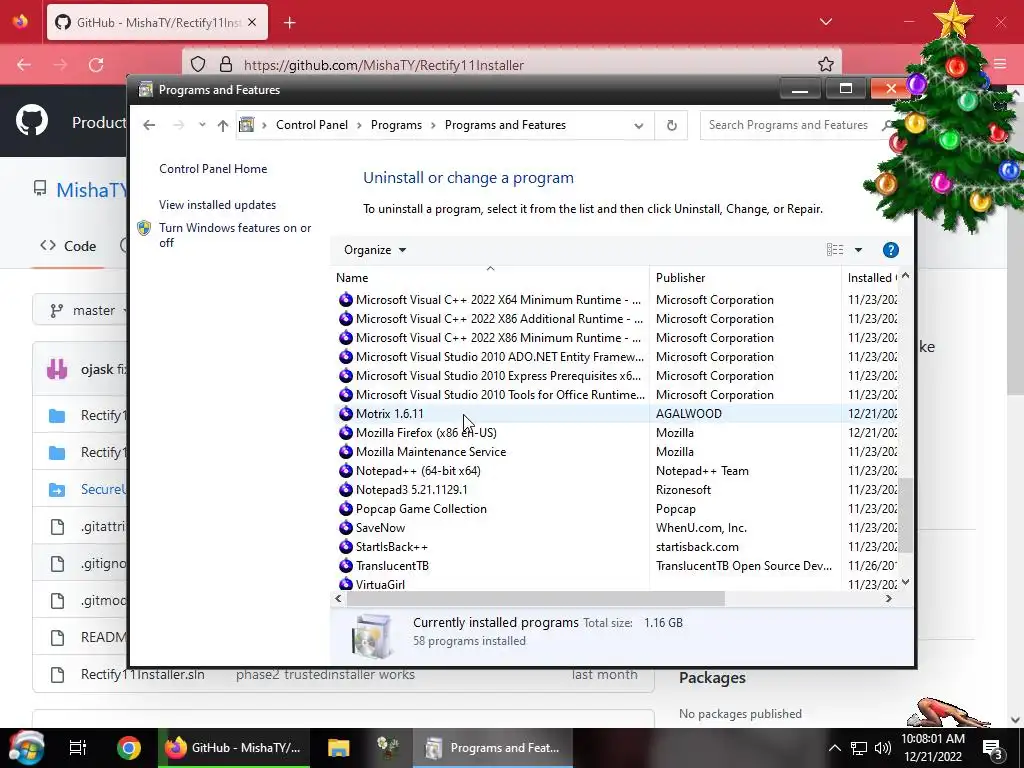Click Control Panel in the breadcrumb
Screen dimensions: 1024x768
point(312,125)
